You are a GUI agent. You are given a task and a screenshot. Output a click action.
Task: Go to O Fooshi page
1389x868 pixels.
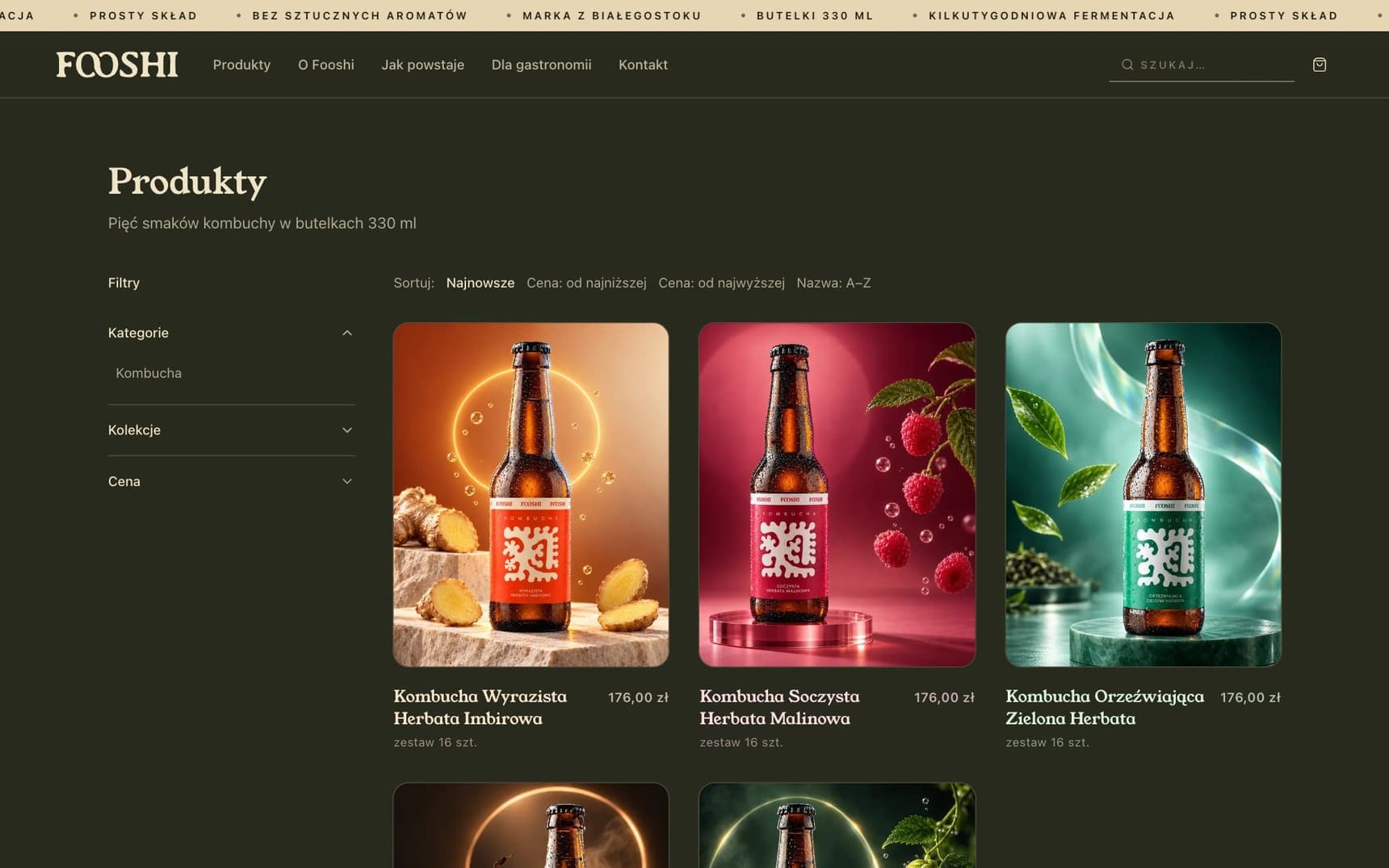[326, 65]
